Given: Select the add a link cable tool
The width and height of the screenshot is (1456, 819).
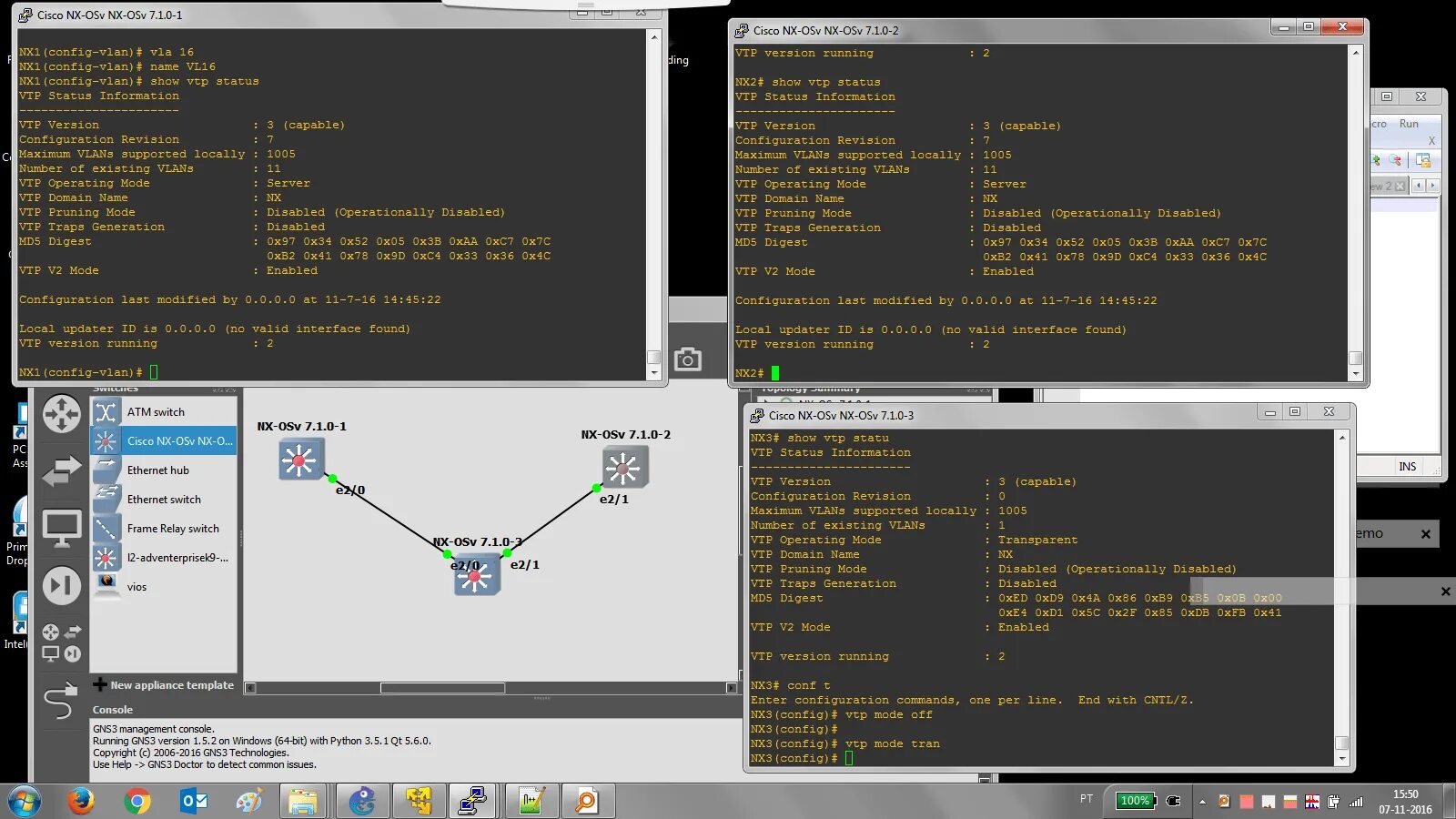Looking at the screenshot, I should (61, 701).
